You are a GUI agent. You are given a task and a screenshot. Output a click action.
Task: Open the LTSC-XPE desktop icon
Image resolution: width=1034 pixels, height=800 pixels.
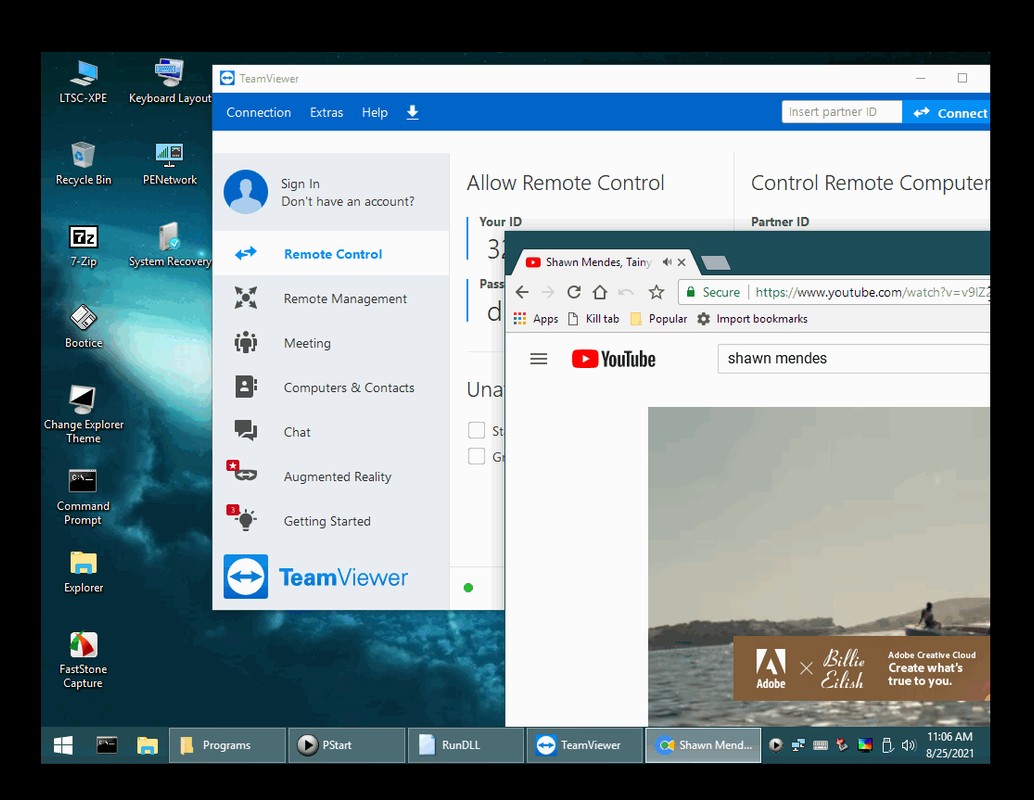pyautogui.click(x=83, y=82)
